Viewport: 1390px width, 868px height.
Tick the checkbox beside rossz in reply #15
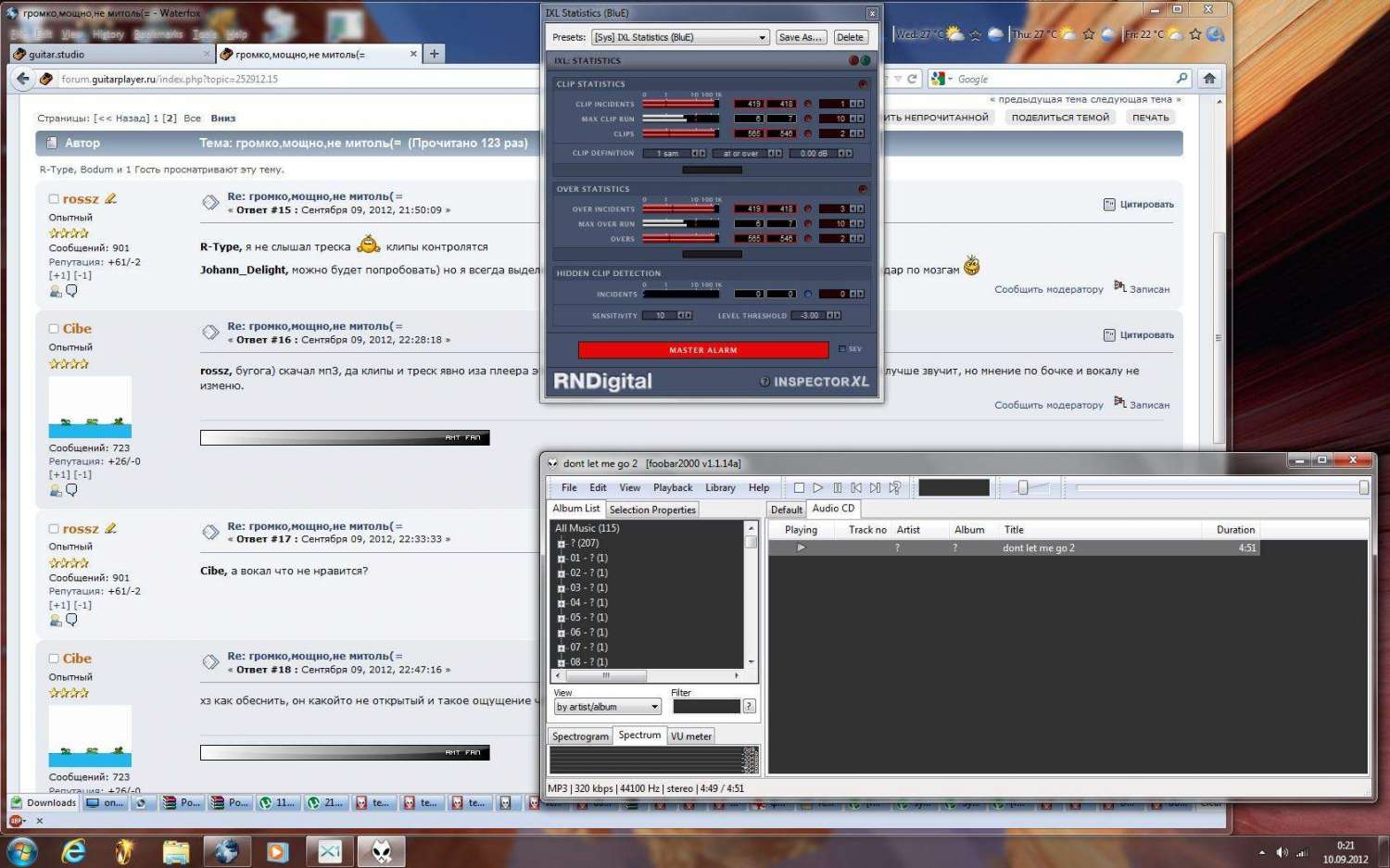click(54, 199)
